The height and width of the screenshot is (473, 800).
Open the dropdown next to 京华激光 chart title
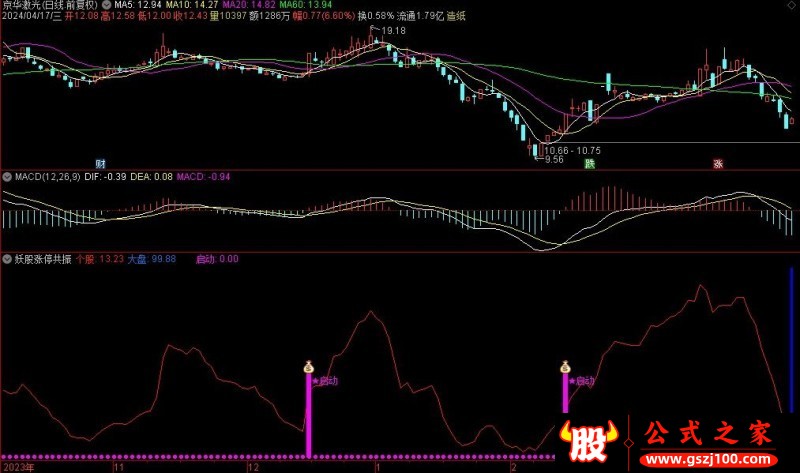pos(107,5)
